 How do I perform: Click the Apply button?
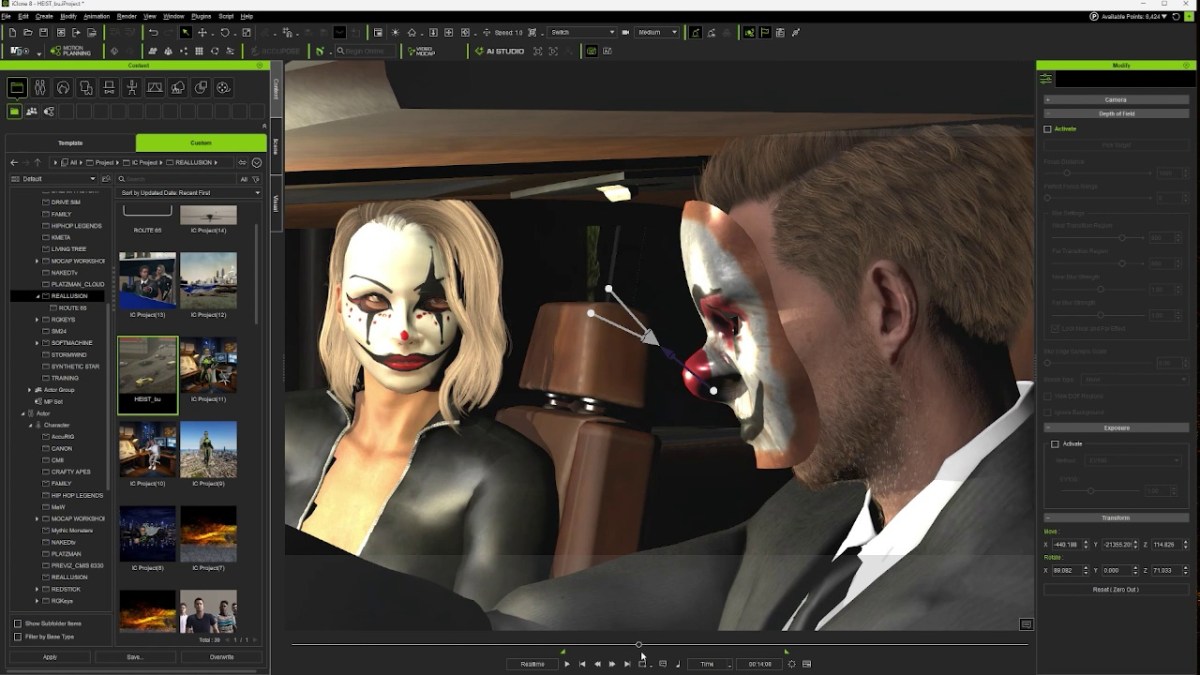click(x=49, y=657)
